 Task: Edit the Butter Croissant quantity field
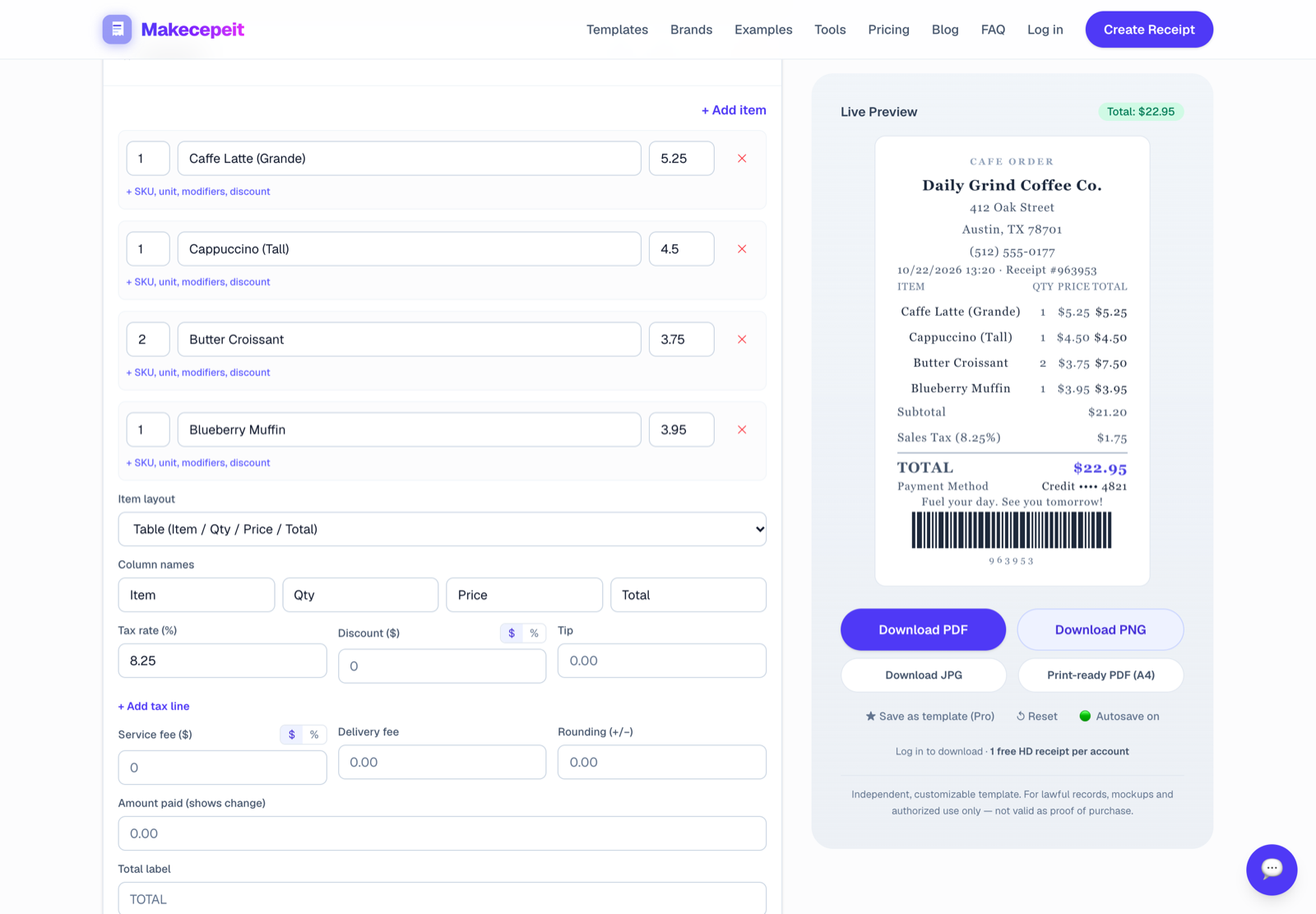148,340
